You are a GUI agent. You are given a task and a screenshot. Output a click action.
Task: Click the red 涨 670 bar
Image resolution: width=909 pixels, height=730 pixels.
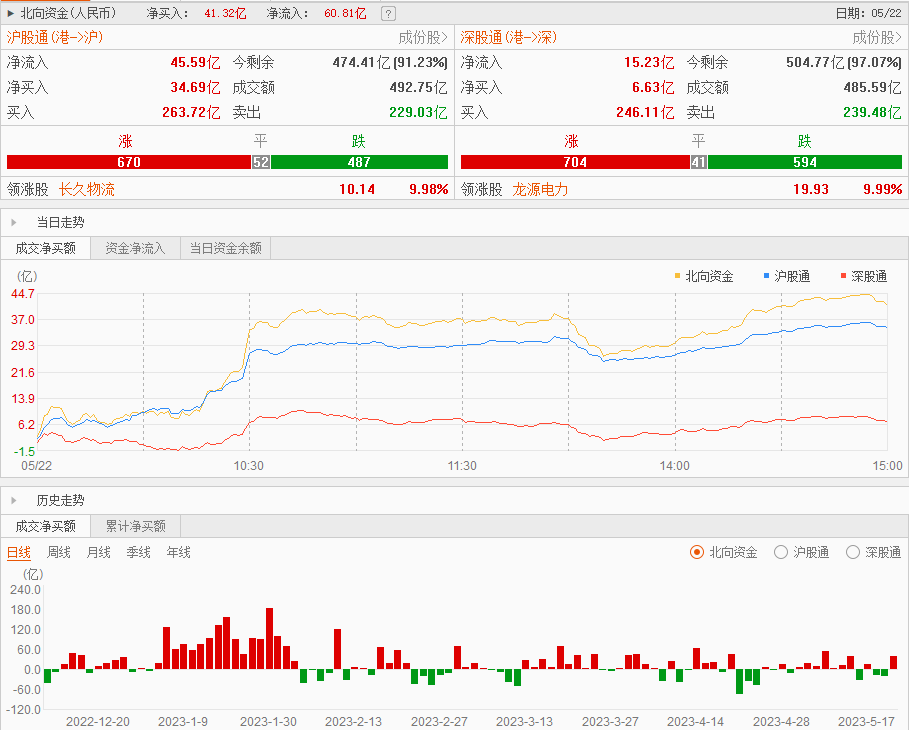128,162
